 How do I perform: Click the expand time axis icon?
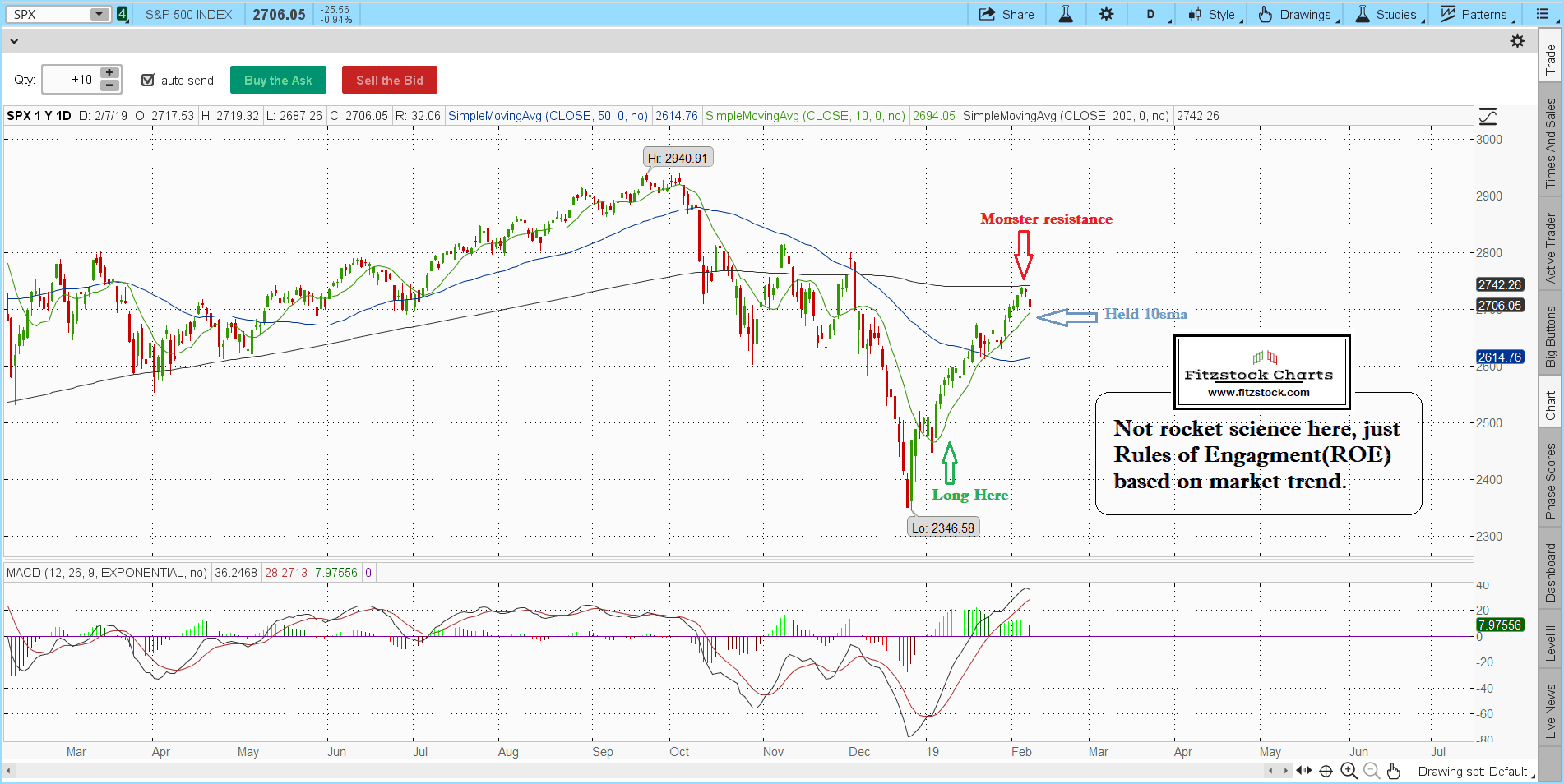pos(1304,771)
